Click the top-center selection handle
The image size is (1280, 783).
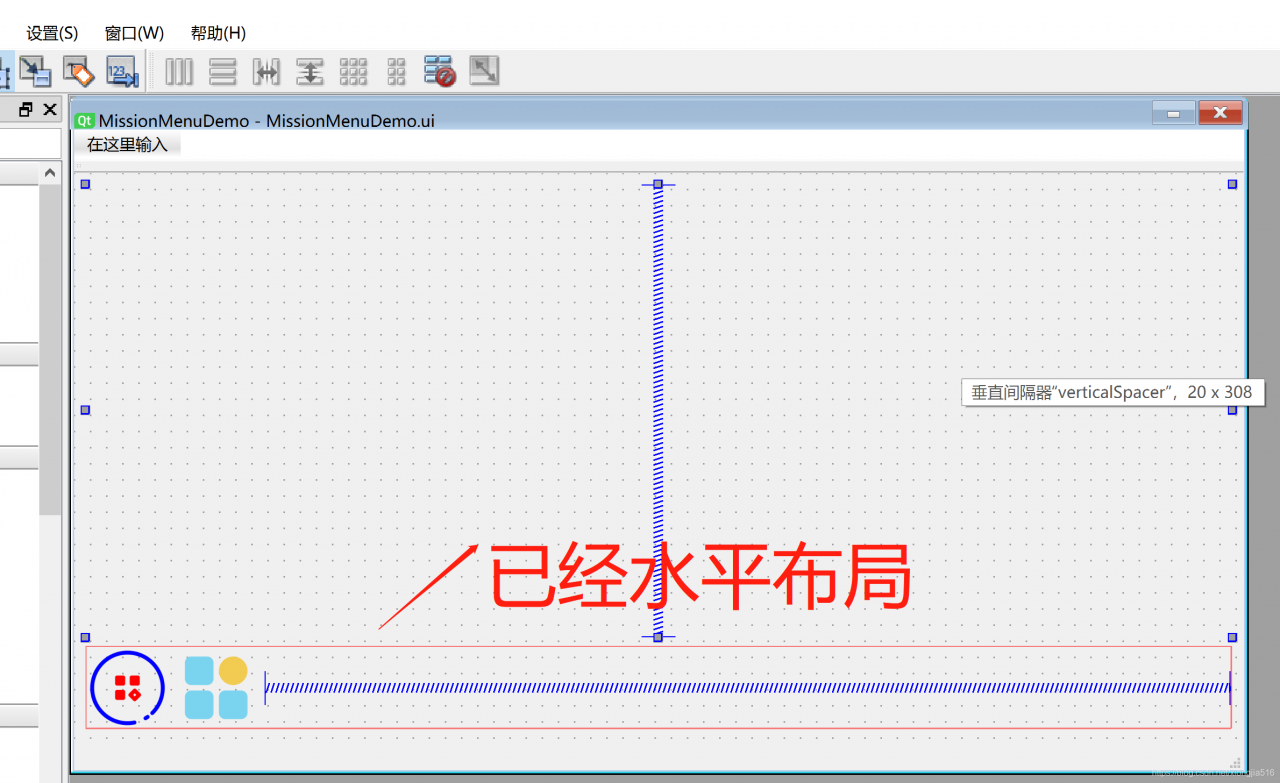click(658, 184)
